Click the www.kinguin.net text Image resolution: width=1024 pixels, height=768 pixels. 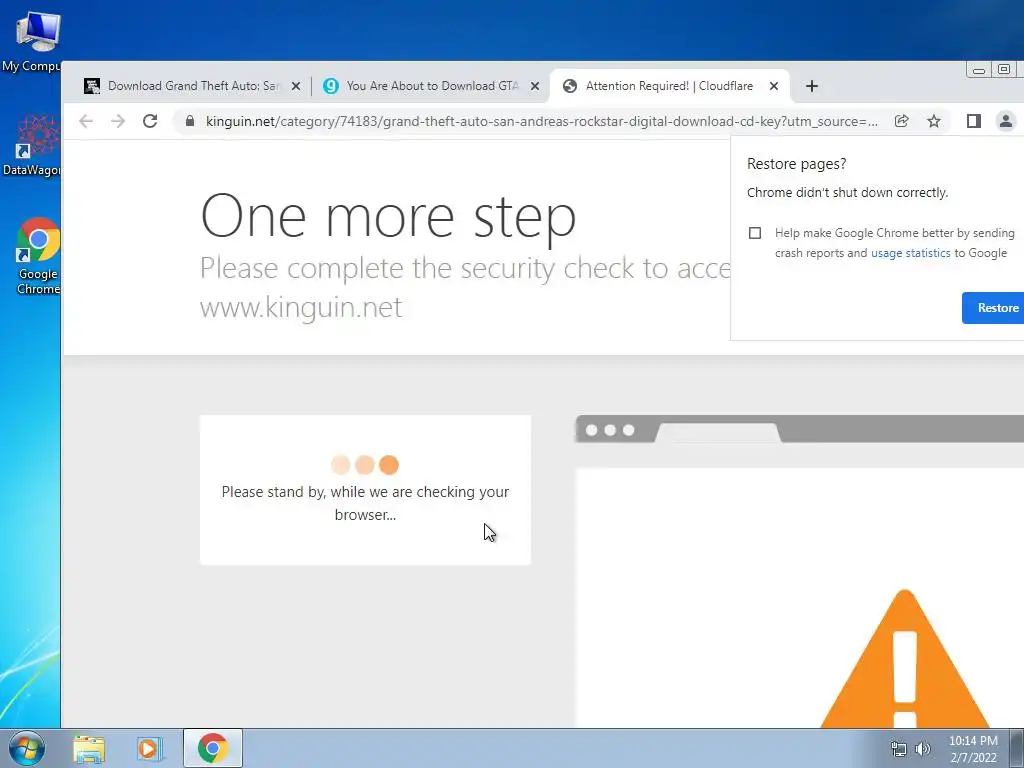click(301, 307)
